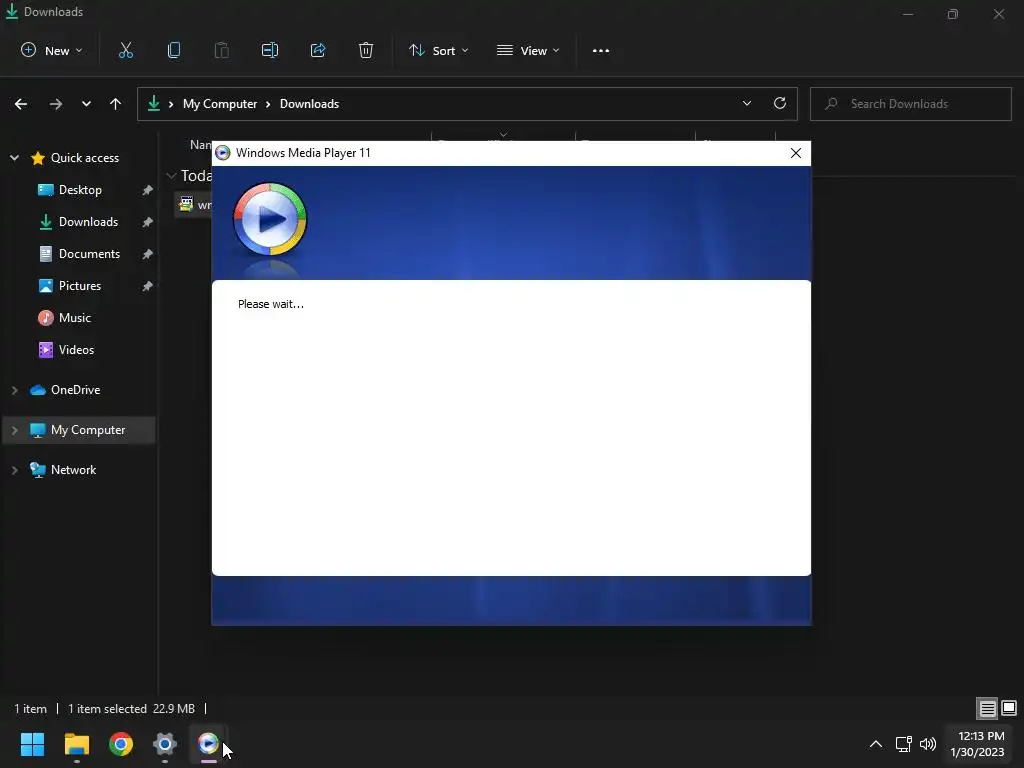Click the Paste clipboard icon
This screenshot has width=1024, height=768.
tap(222, 50)
